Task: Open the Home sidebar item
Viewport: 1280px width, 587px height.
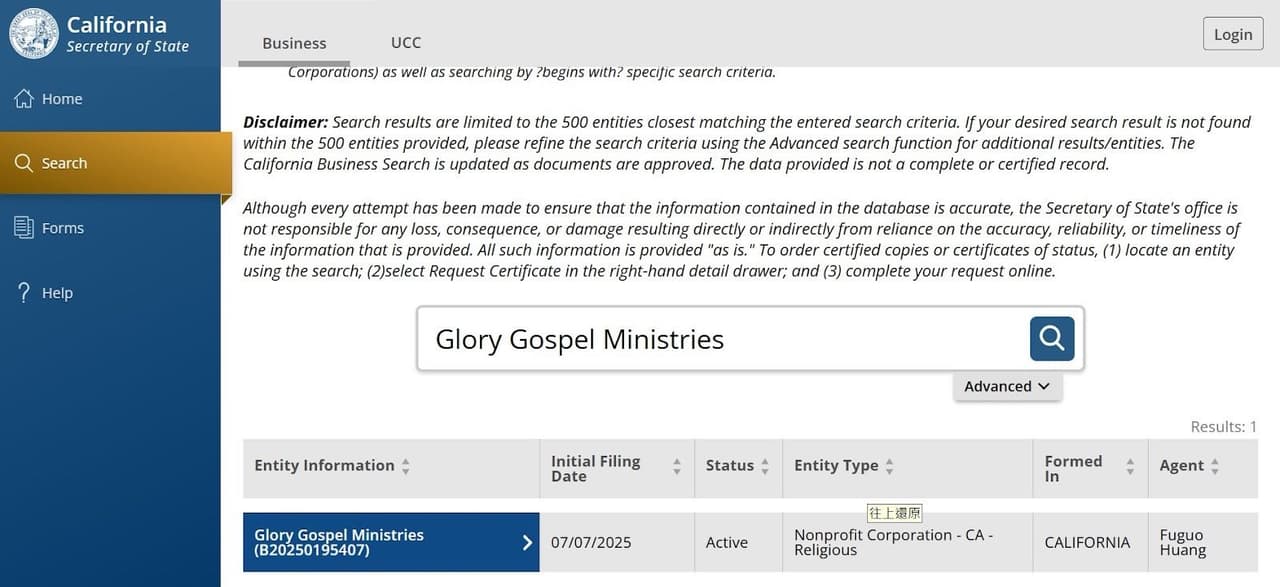Action: 110,99
